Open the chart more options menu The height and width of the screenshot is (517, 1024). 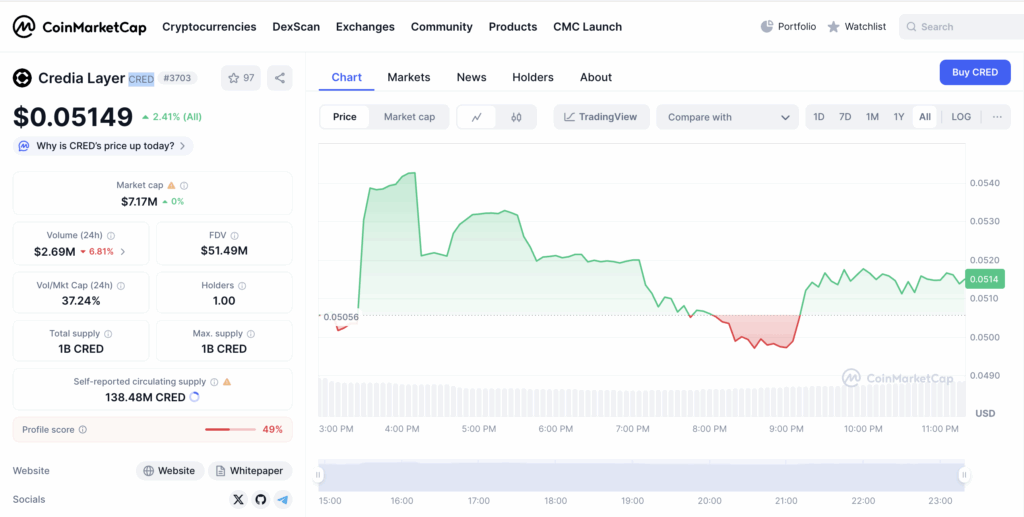coord(997,117)
